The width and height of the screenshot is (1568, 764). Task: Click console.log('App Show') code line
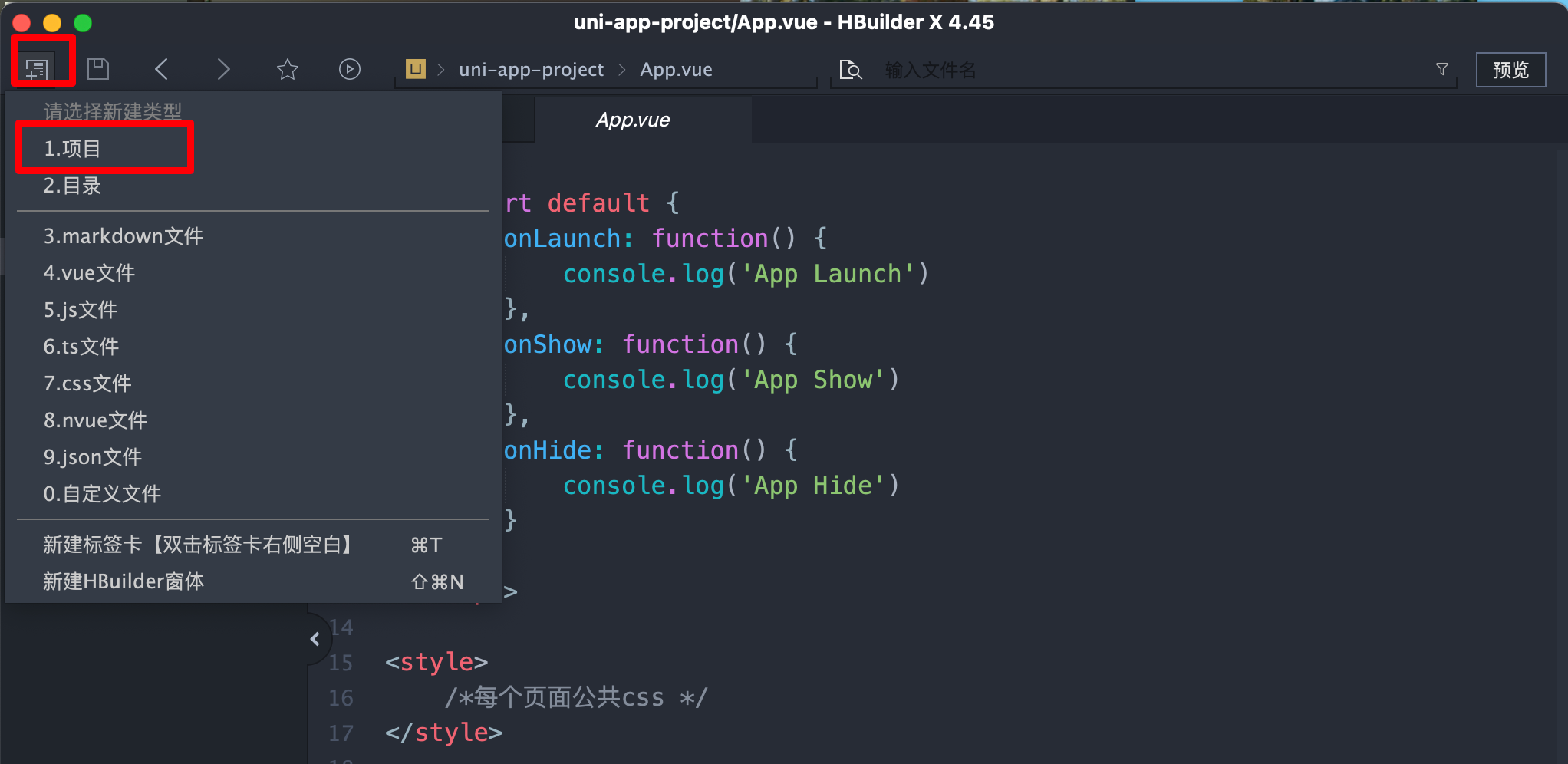coord(731,380)
